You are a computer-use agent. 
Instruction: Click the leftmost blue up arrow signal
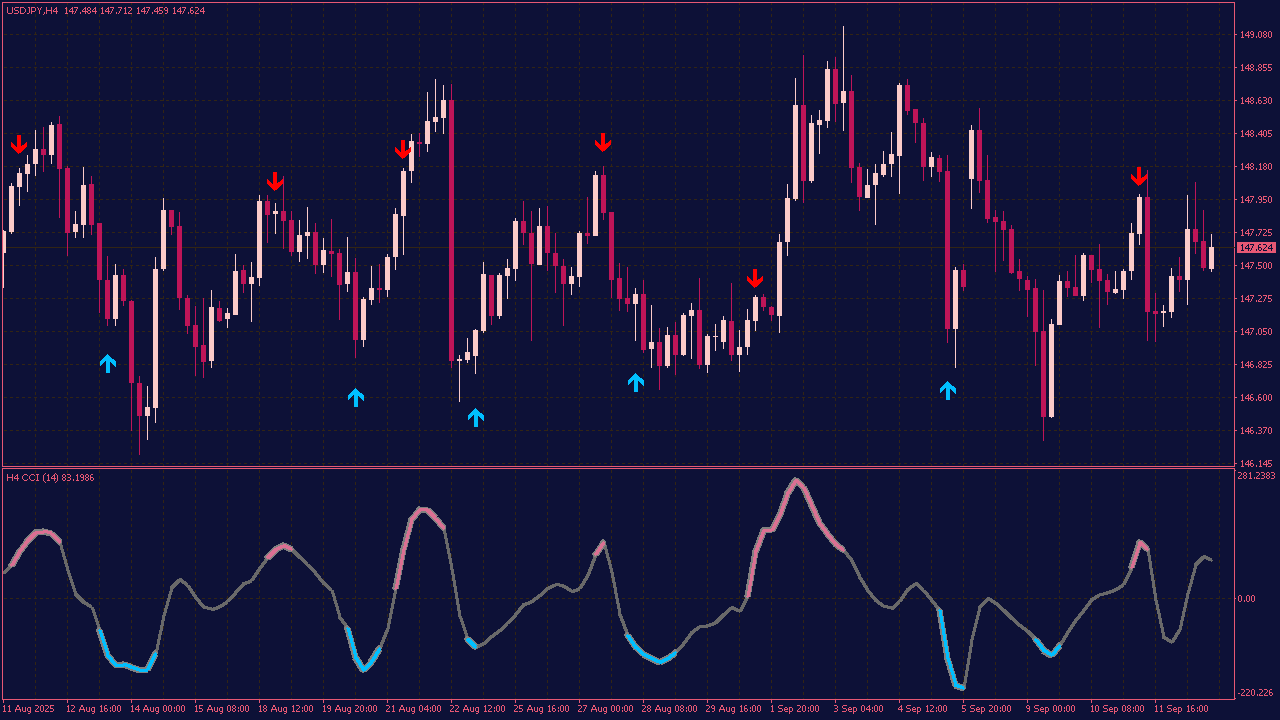tap(108, 363)
